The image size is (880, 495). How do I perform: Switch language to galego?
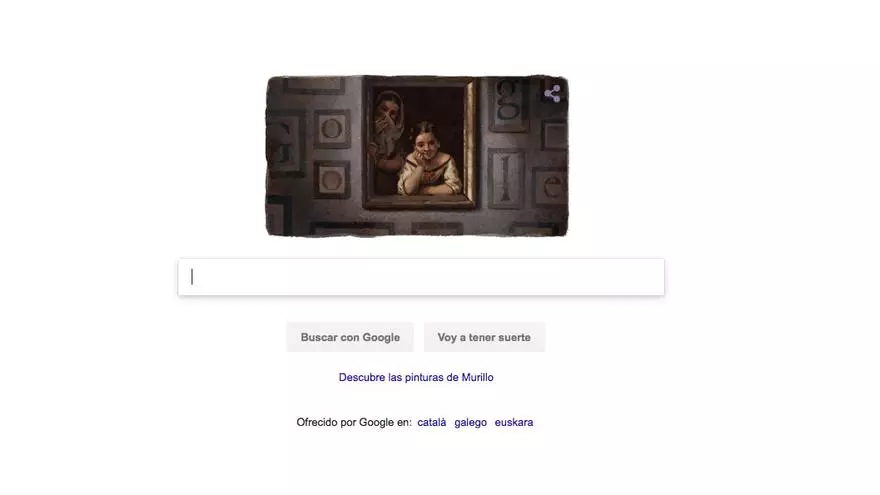pos(470,422)
